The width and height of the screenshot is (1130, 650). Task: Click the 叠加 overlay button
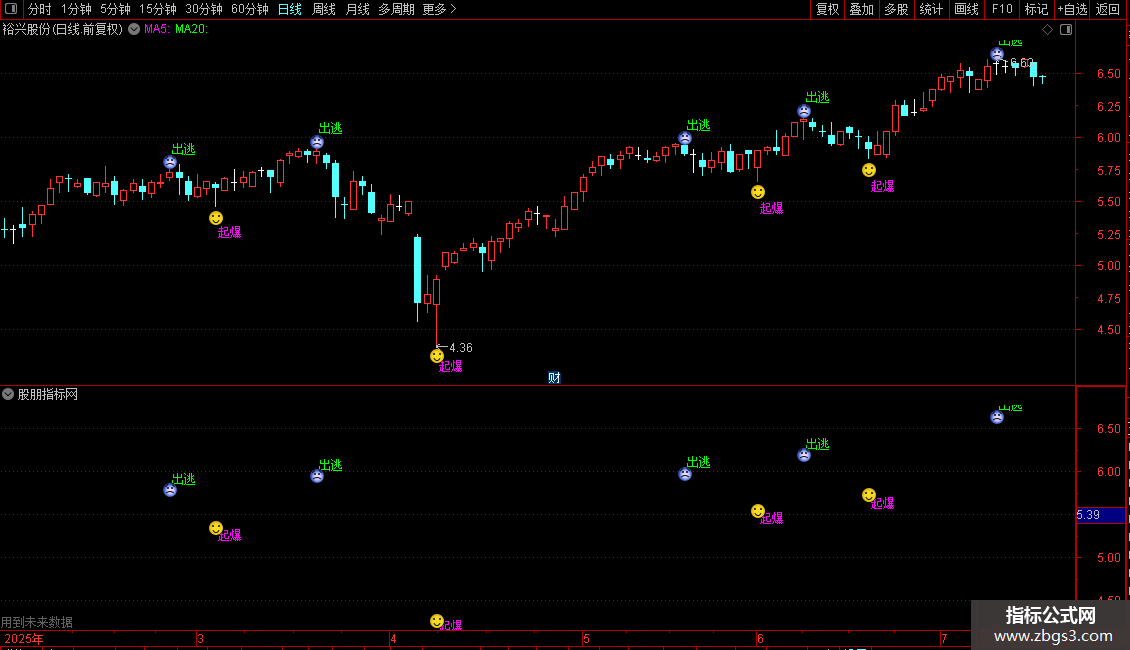(862, 9)
